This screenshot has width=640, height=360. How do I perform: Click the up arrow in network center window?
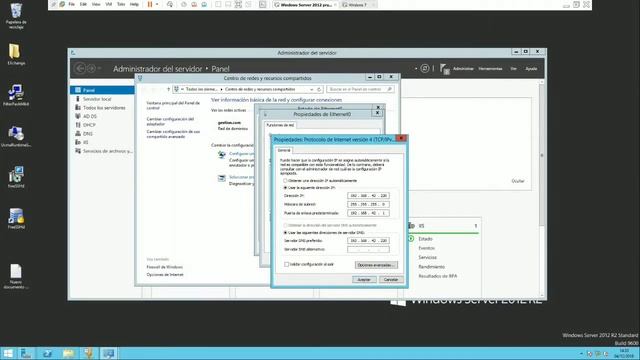click(168, 89)
